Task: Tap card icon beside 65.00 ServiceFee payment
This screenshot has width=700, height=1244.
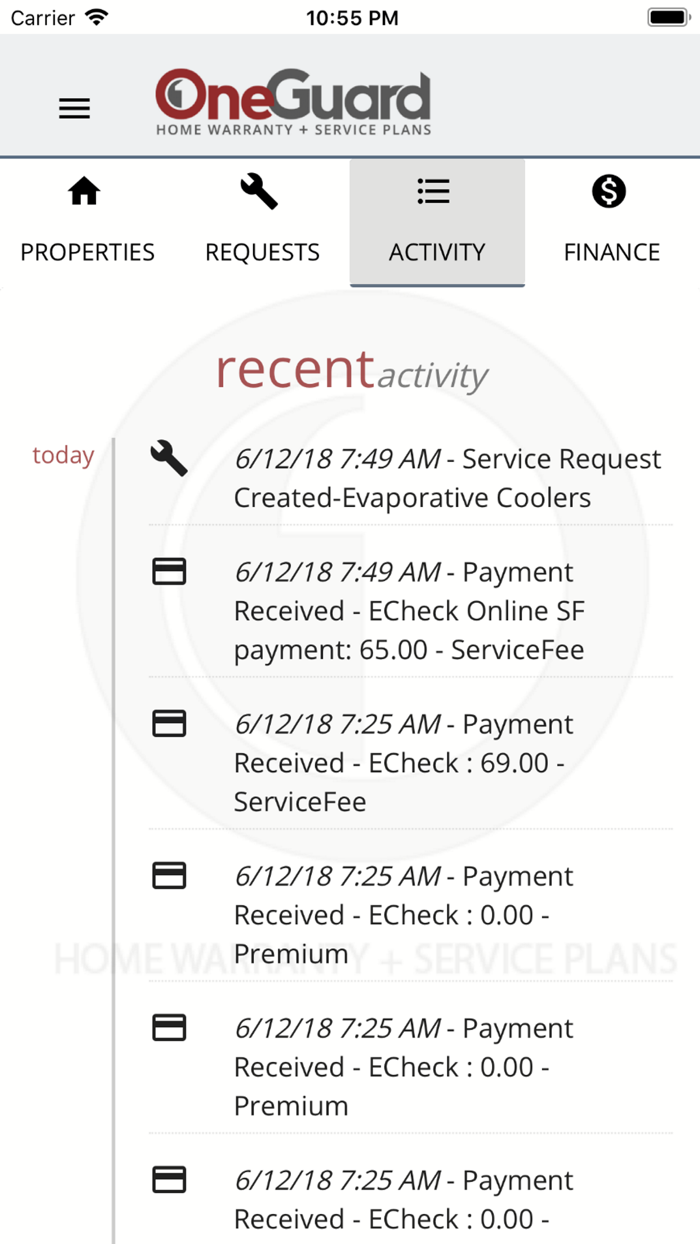Action: pos(169,572)
